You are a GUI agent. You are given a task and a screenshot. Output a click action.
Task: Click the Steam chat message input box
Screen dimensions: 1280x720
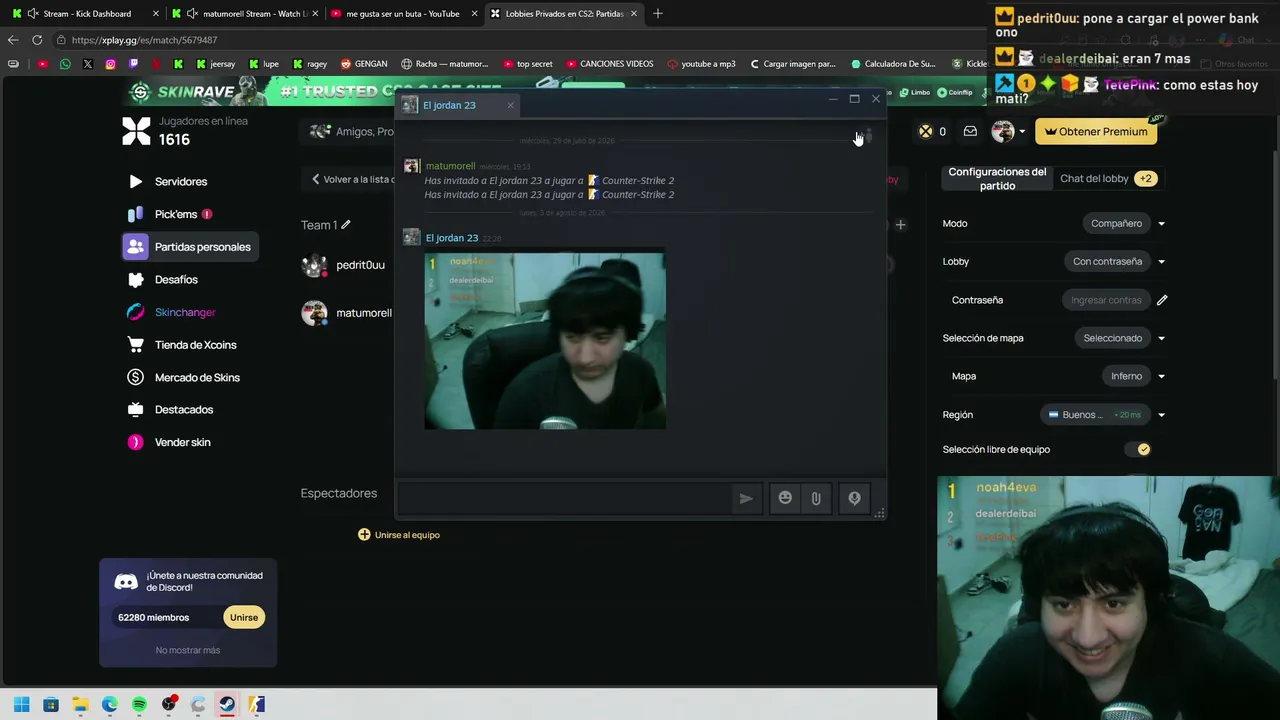pos(565,498)
